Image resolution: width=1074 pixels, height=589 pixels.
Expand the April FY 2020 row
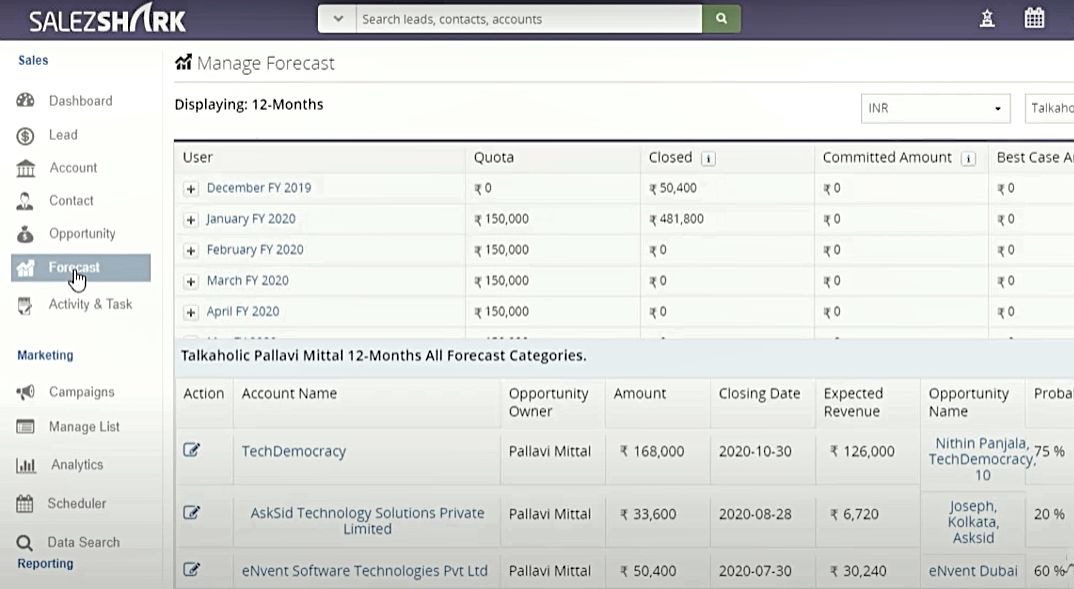191,312
